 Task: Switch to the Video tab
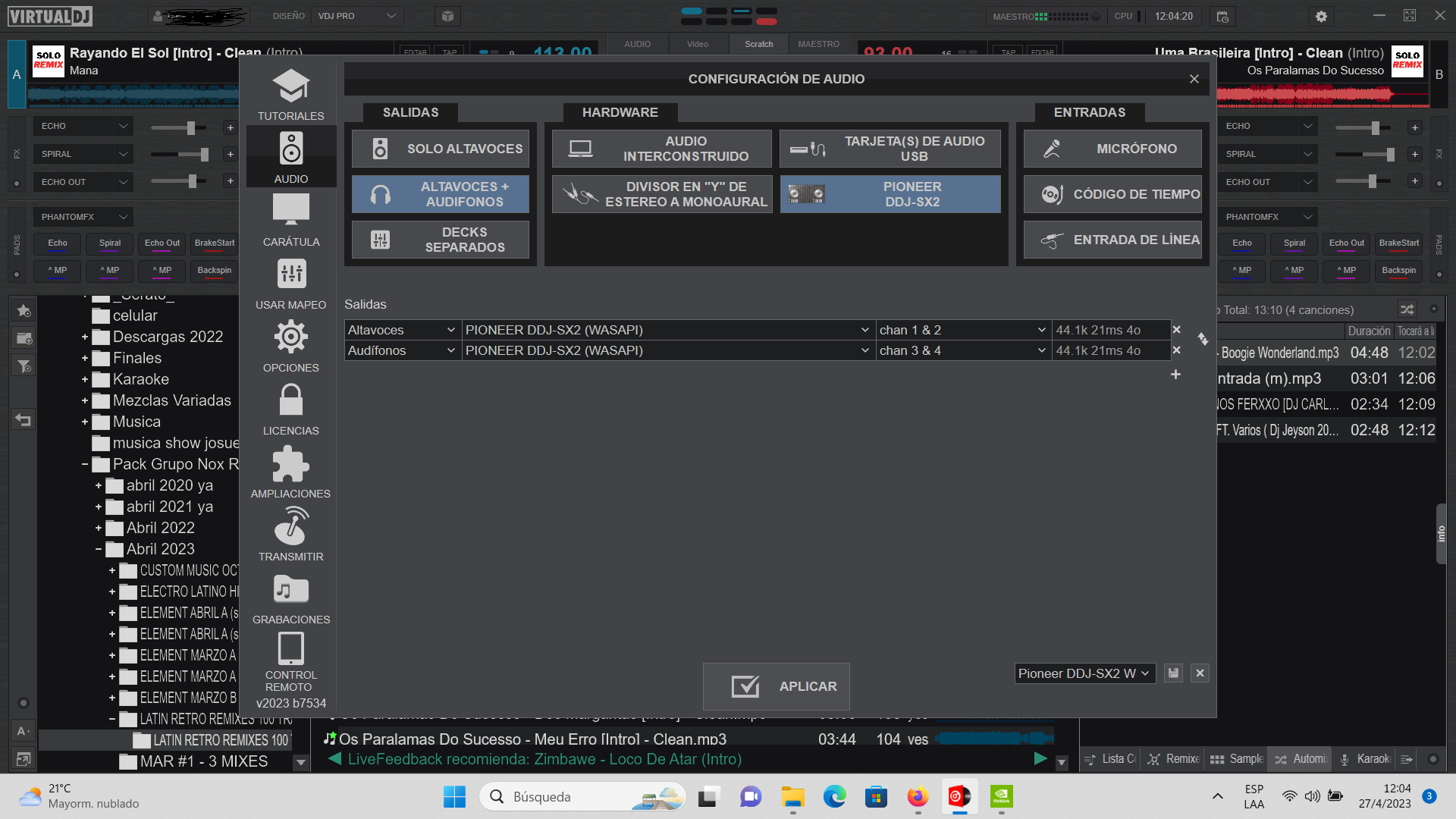698,44
